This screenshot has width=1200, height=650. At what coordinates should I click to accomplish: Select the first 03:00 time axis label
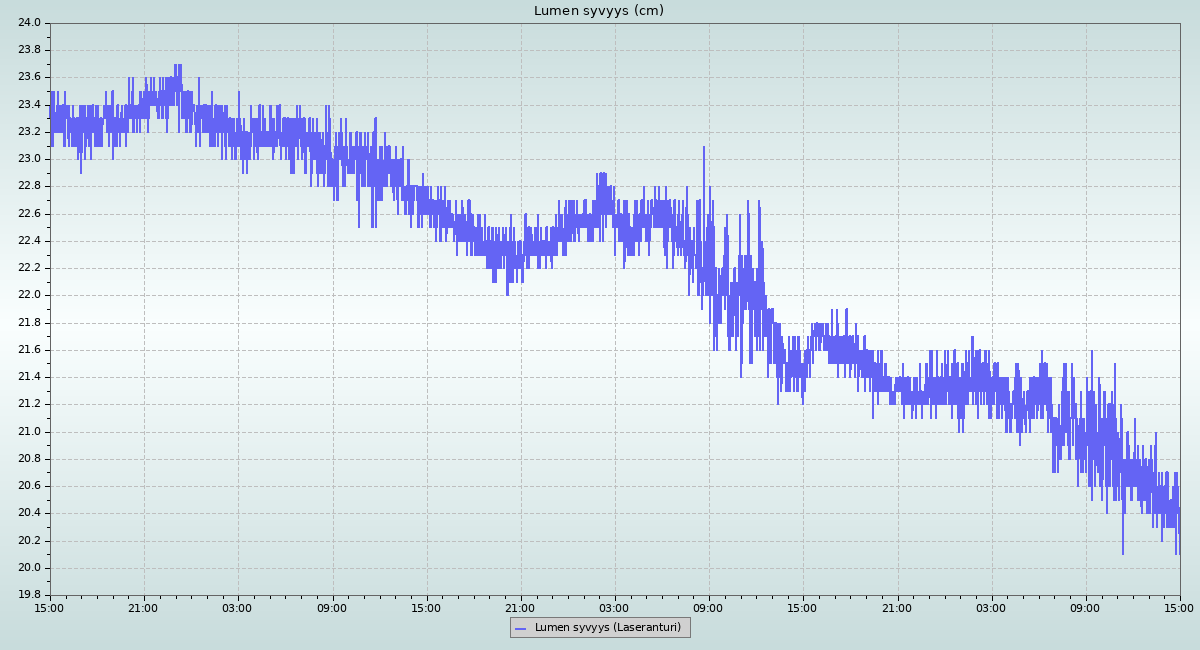(238, 608)
